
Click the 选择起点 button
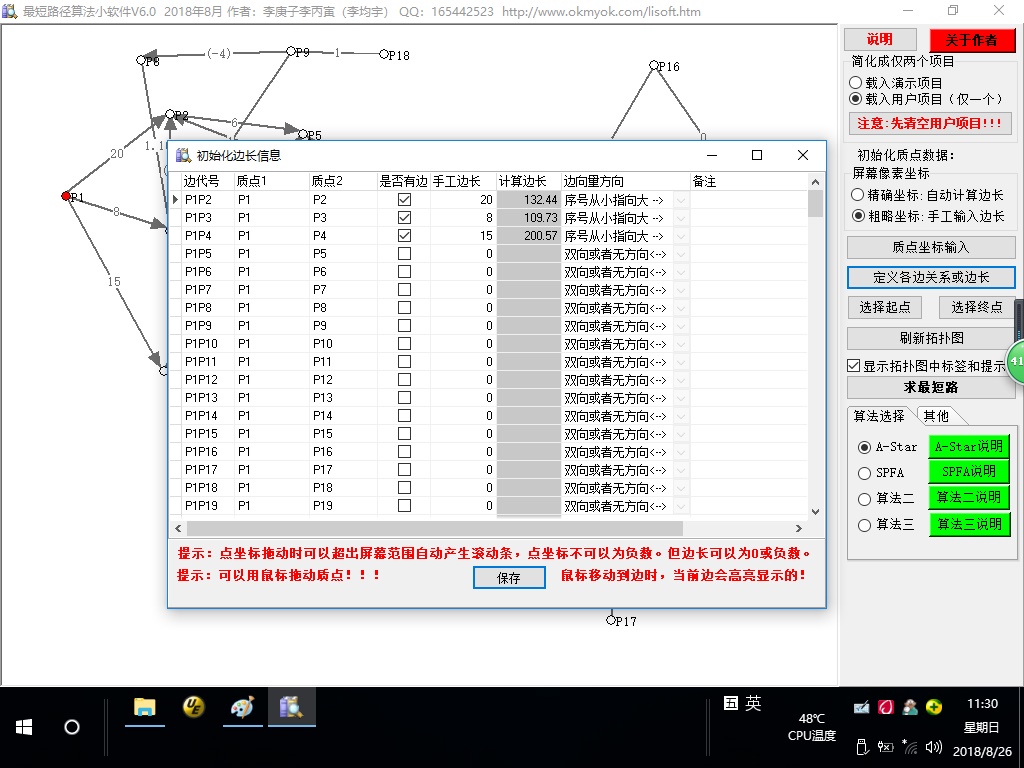884,307
